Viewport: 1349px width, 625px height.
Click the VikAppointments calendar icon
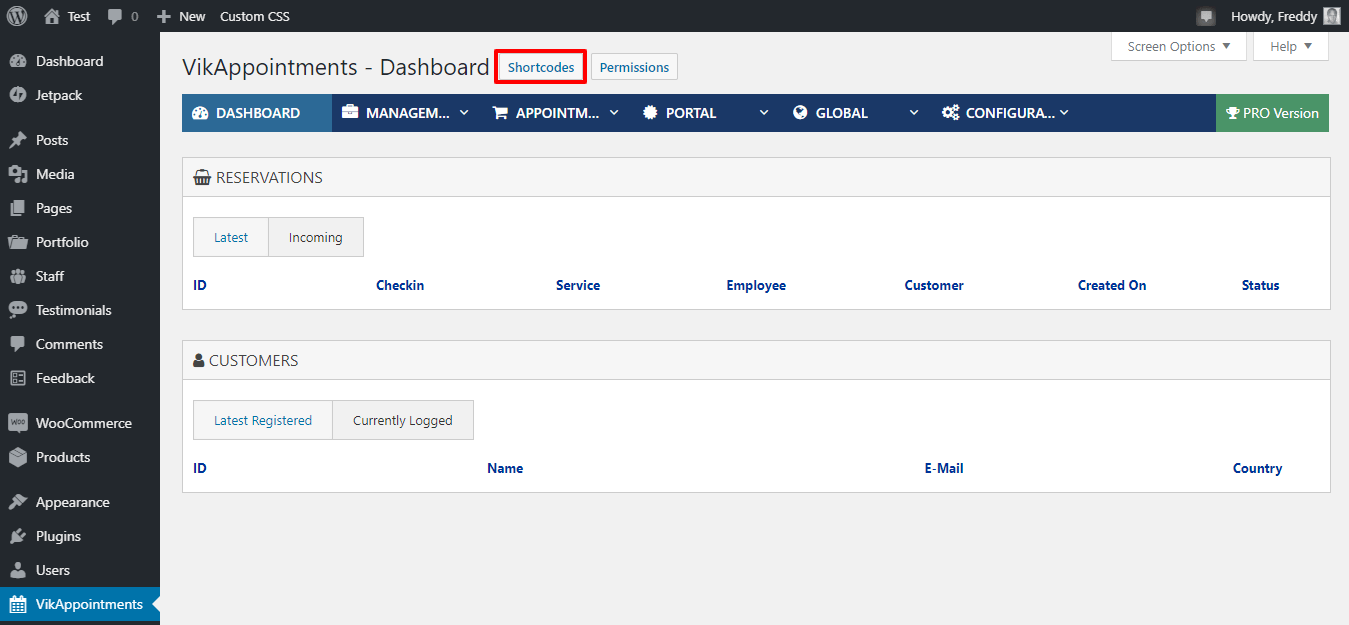coord(18,604)
